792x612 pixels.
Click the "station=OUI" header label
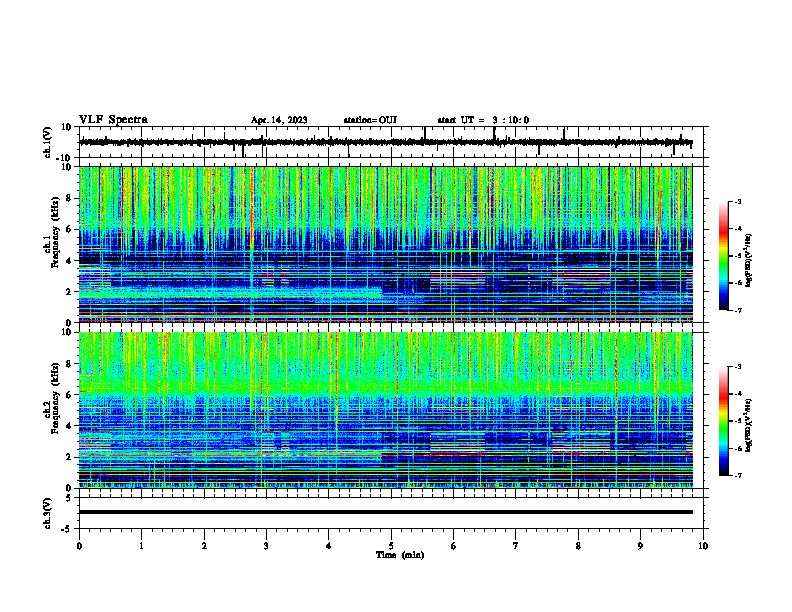[x=370, y=120]
